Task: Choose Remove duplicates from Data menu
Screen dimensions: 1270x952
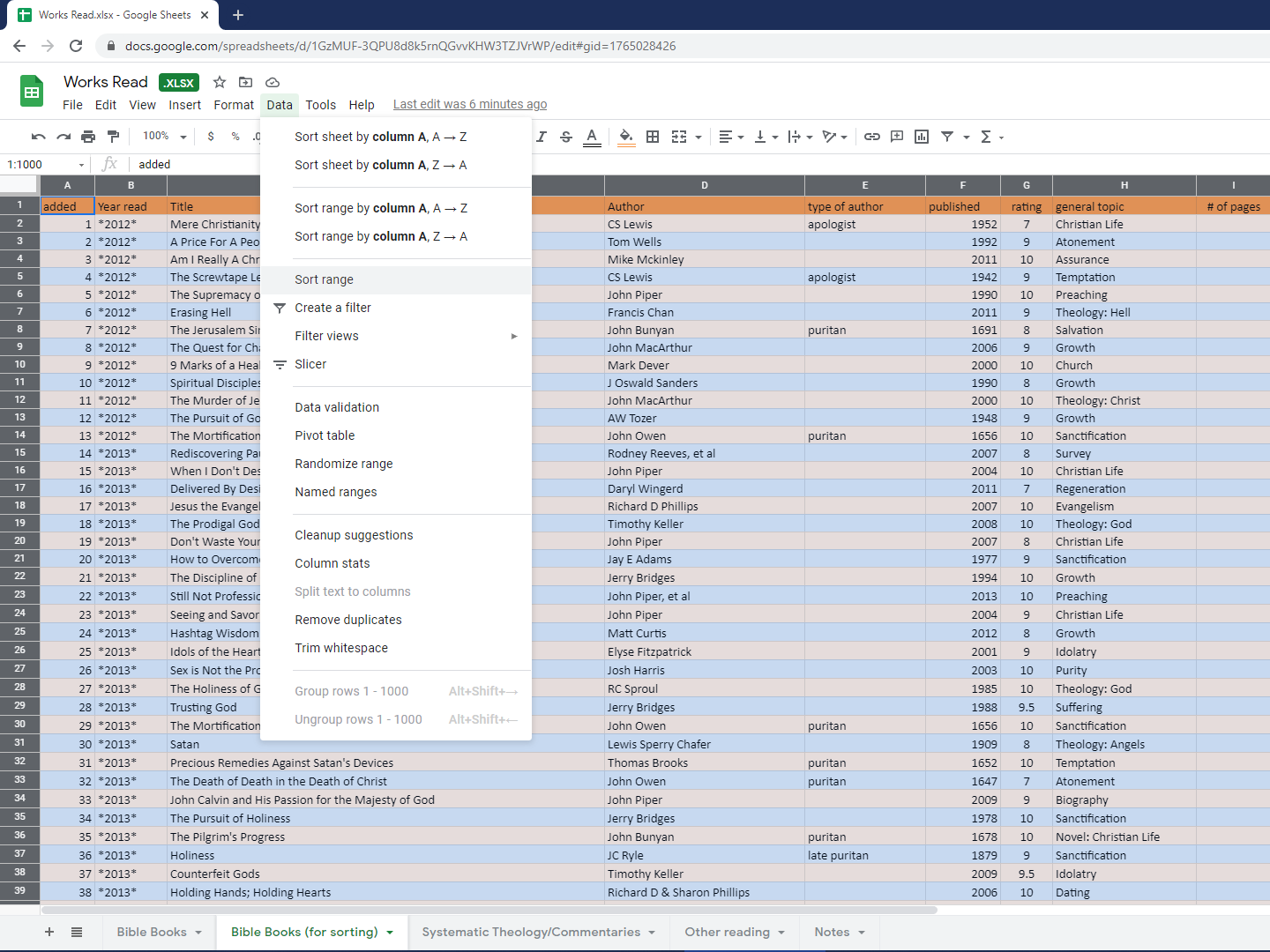Action: [x=348, y=620]
